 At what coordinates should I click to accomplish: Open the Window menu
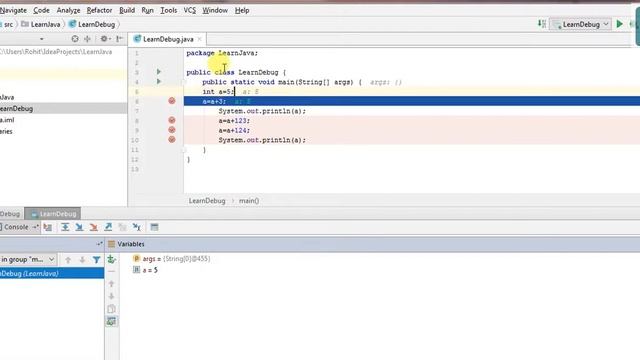tap(215, 10)
